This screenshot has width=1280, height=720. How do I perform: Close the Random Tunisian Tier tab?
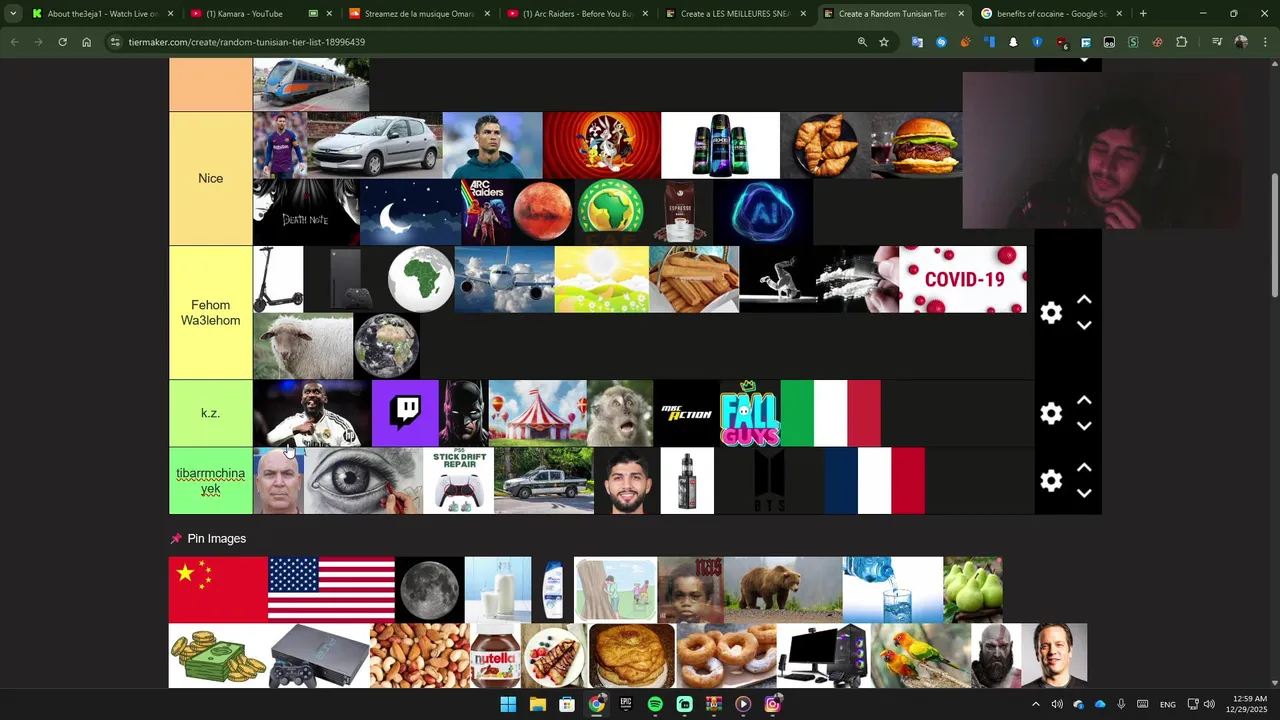(961, 14)
